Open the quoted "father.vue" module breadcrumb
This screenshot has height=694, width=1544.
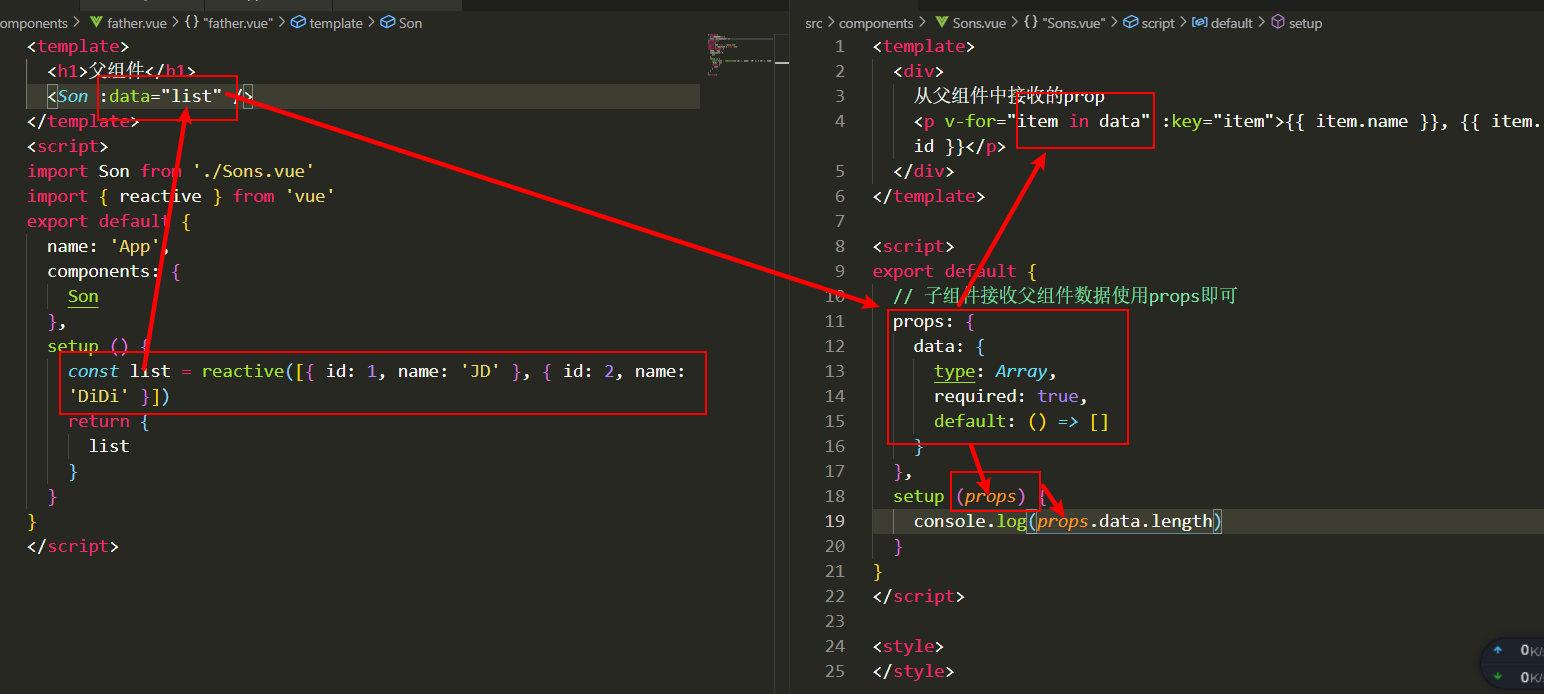click(237, 22)
